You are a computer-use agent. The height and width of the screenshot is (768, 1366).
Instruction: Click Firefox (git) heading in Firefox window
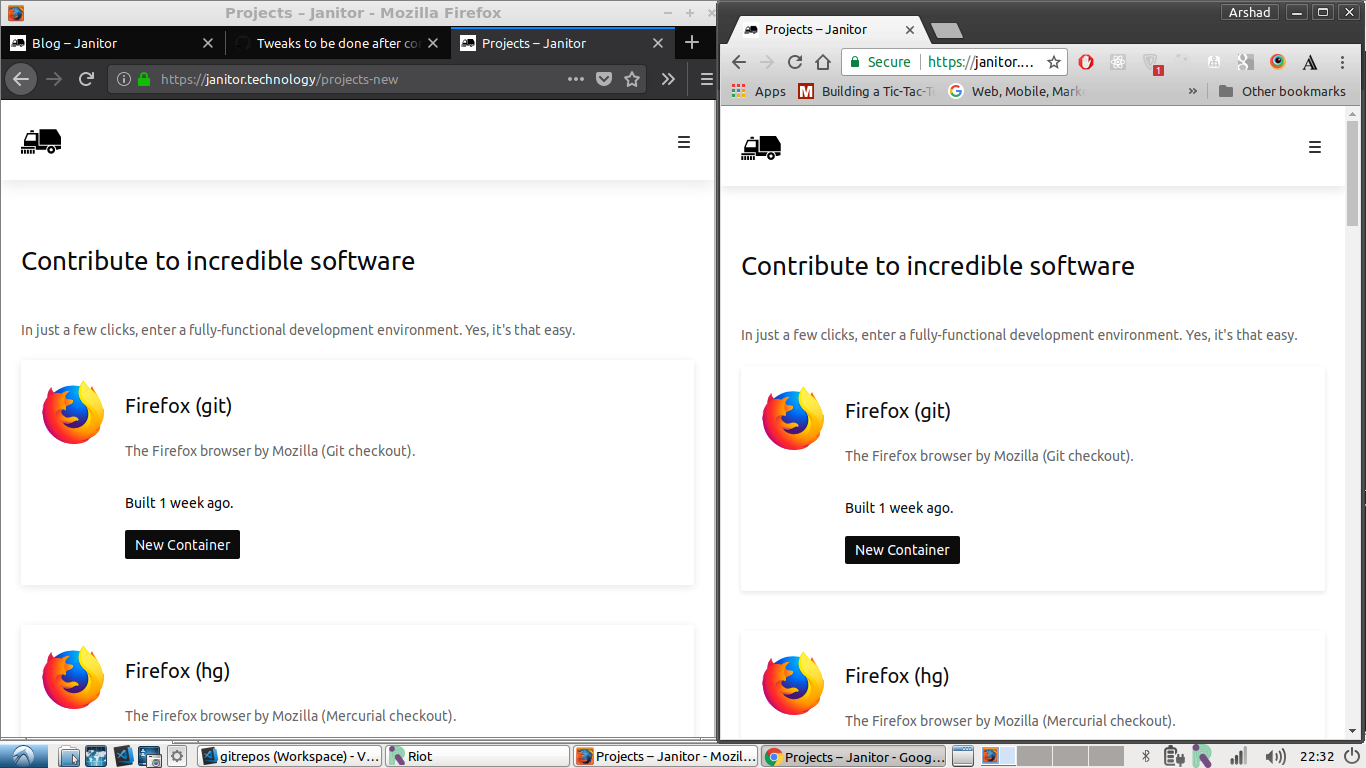click(x=178, y=406)
